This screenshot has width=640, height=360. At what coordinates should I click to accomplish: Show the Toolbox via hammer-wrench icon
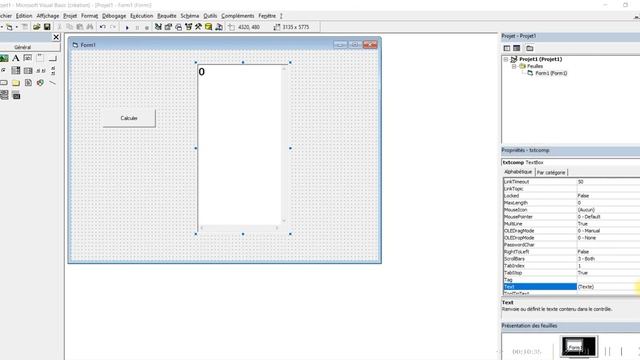pos(198,27)
